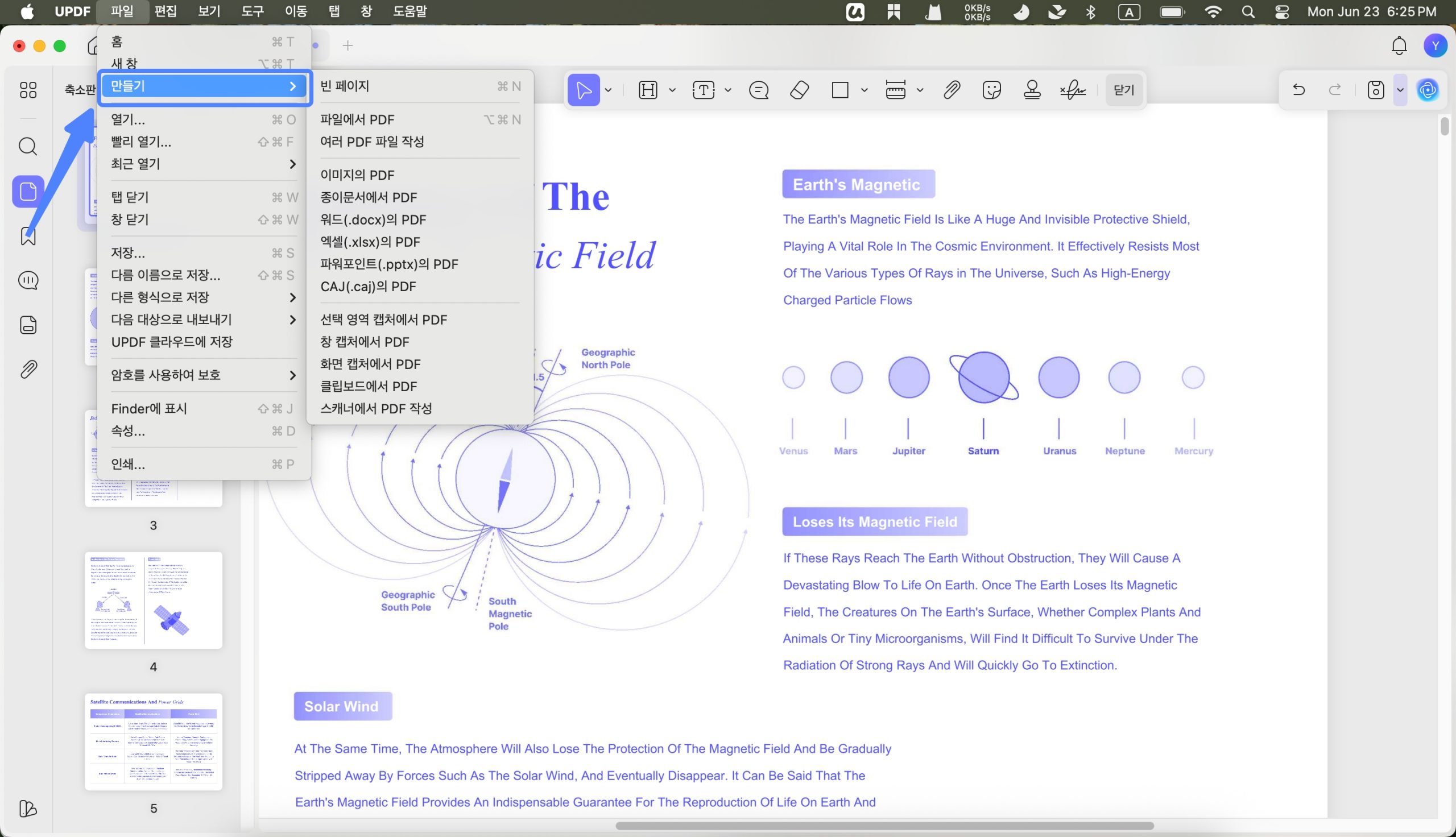This screenshot has width=1456, height=837.
Task: Open the sticker tool
Action: coord(991,90)
